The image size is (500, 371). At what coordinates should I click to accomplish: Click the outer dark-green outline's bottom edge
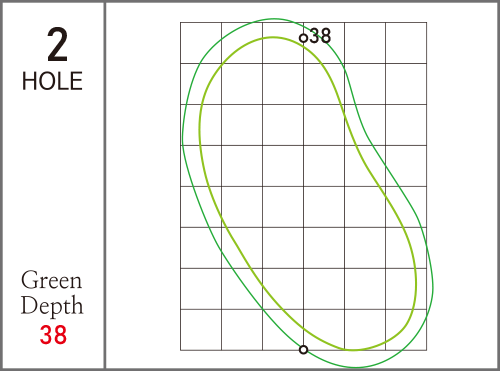(x=356, y=367)
